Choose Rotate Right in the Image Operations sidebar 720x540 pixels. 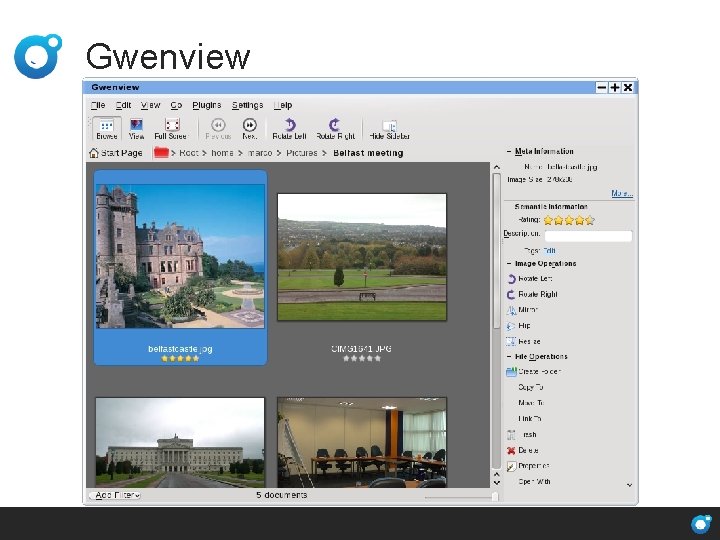tap(532, 294)
